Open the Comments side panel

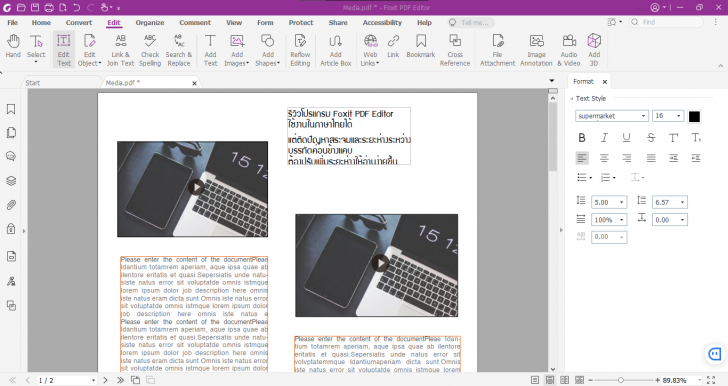(x=11, y=157)
